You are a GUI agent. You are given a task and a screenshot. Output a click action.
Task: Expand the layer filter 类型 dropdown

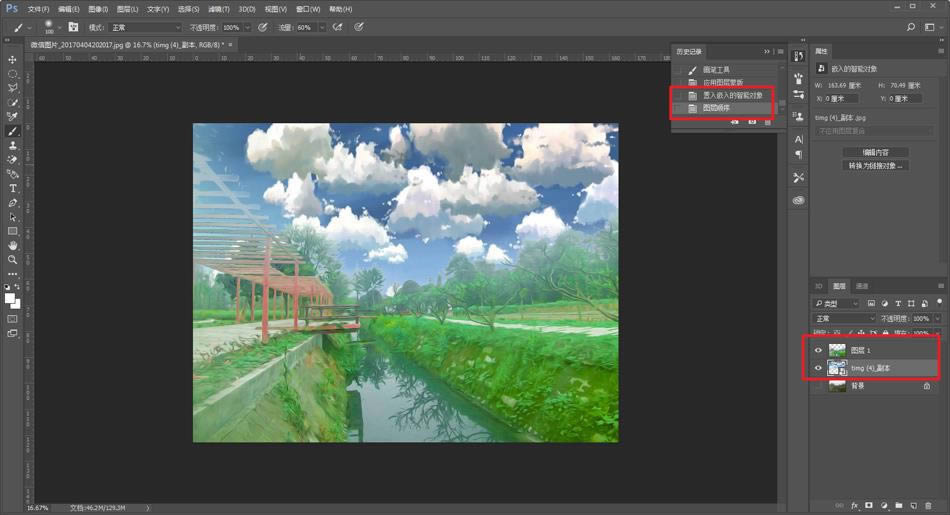click(838, 303)
